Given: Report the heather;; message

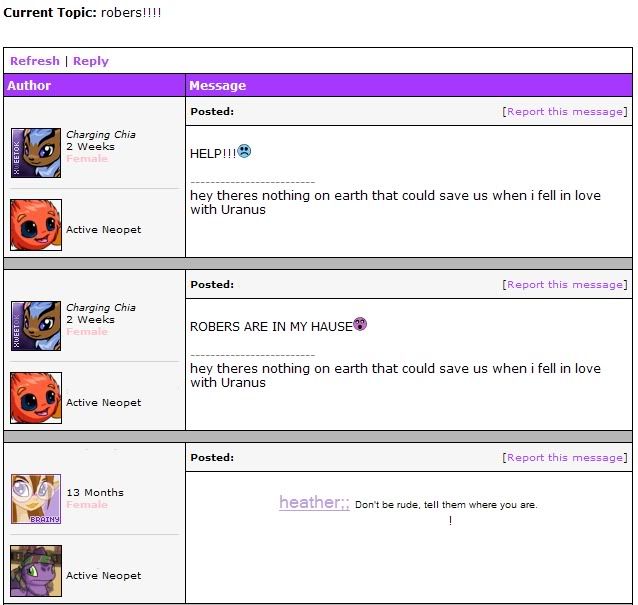Looking at the screenshot, I should coord(565,458).
